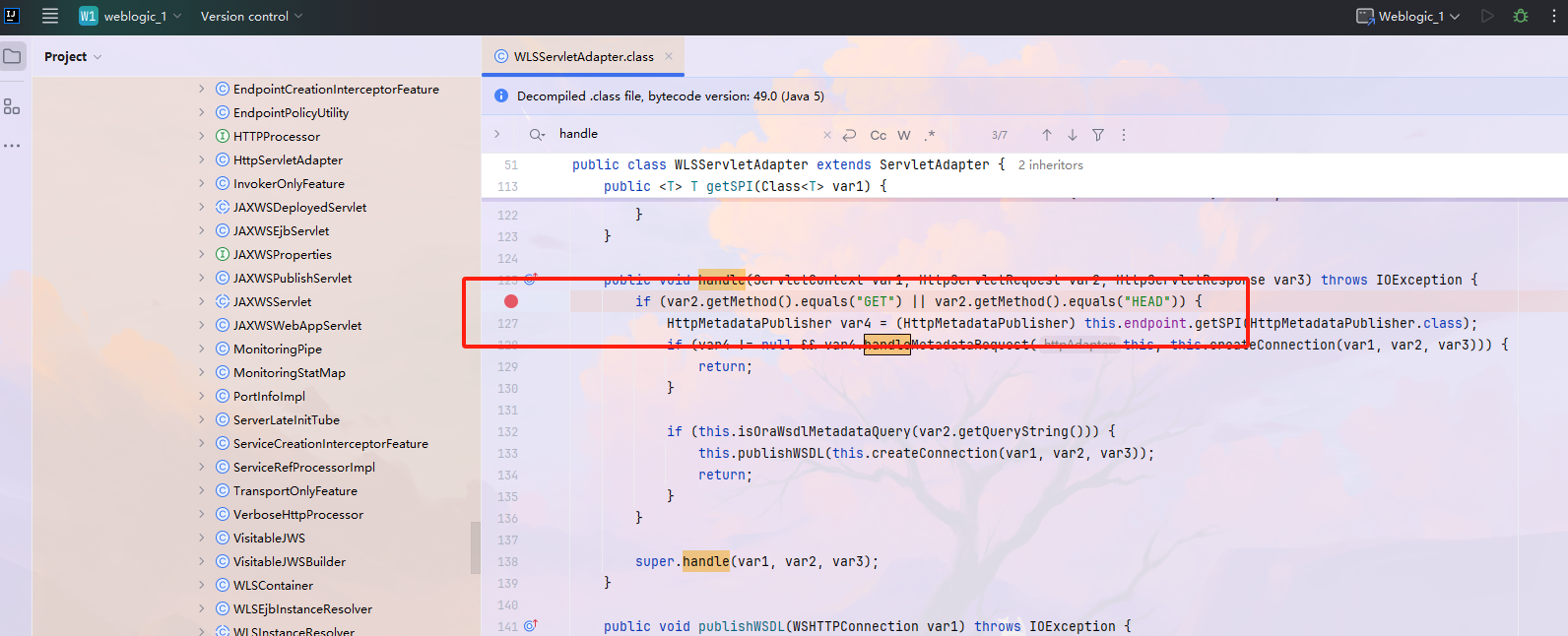Select VerboseHttpProcessor in the project tree
The height and width of the screenshot is (636, 1568).
(298, 514)
